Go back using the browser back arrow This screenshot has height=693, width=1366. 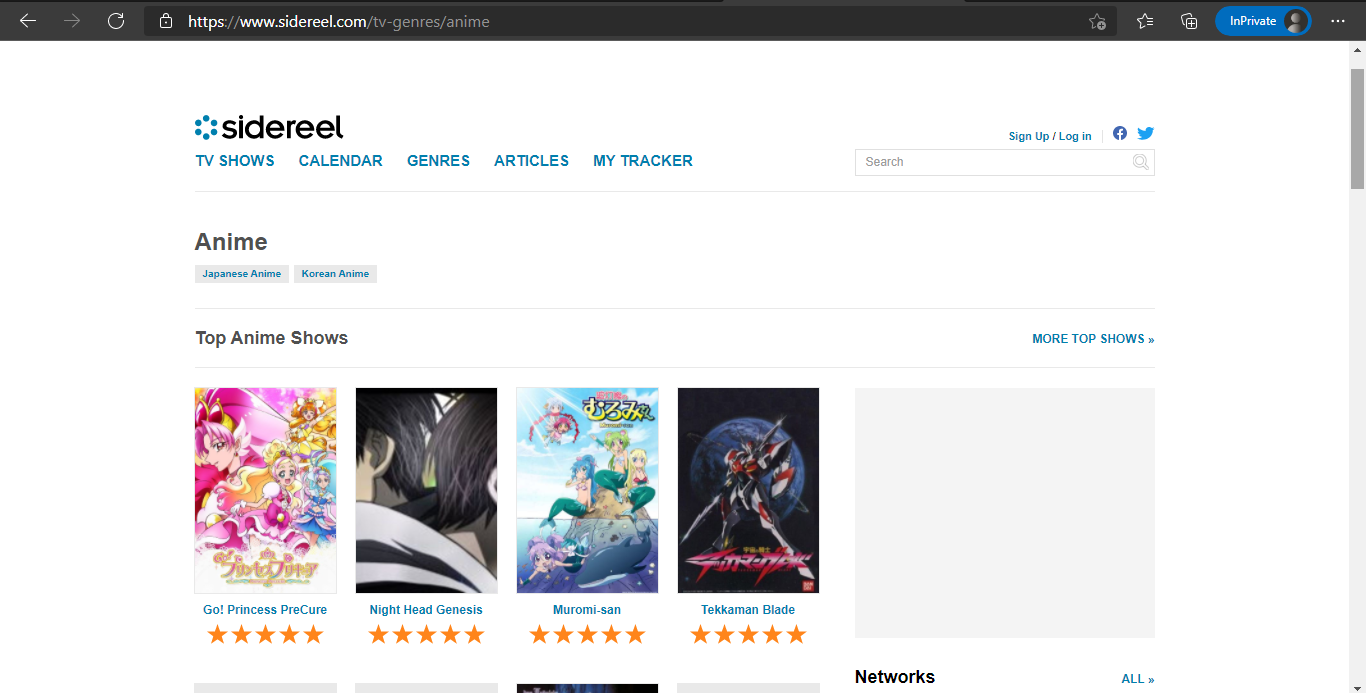28,21
